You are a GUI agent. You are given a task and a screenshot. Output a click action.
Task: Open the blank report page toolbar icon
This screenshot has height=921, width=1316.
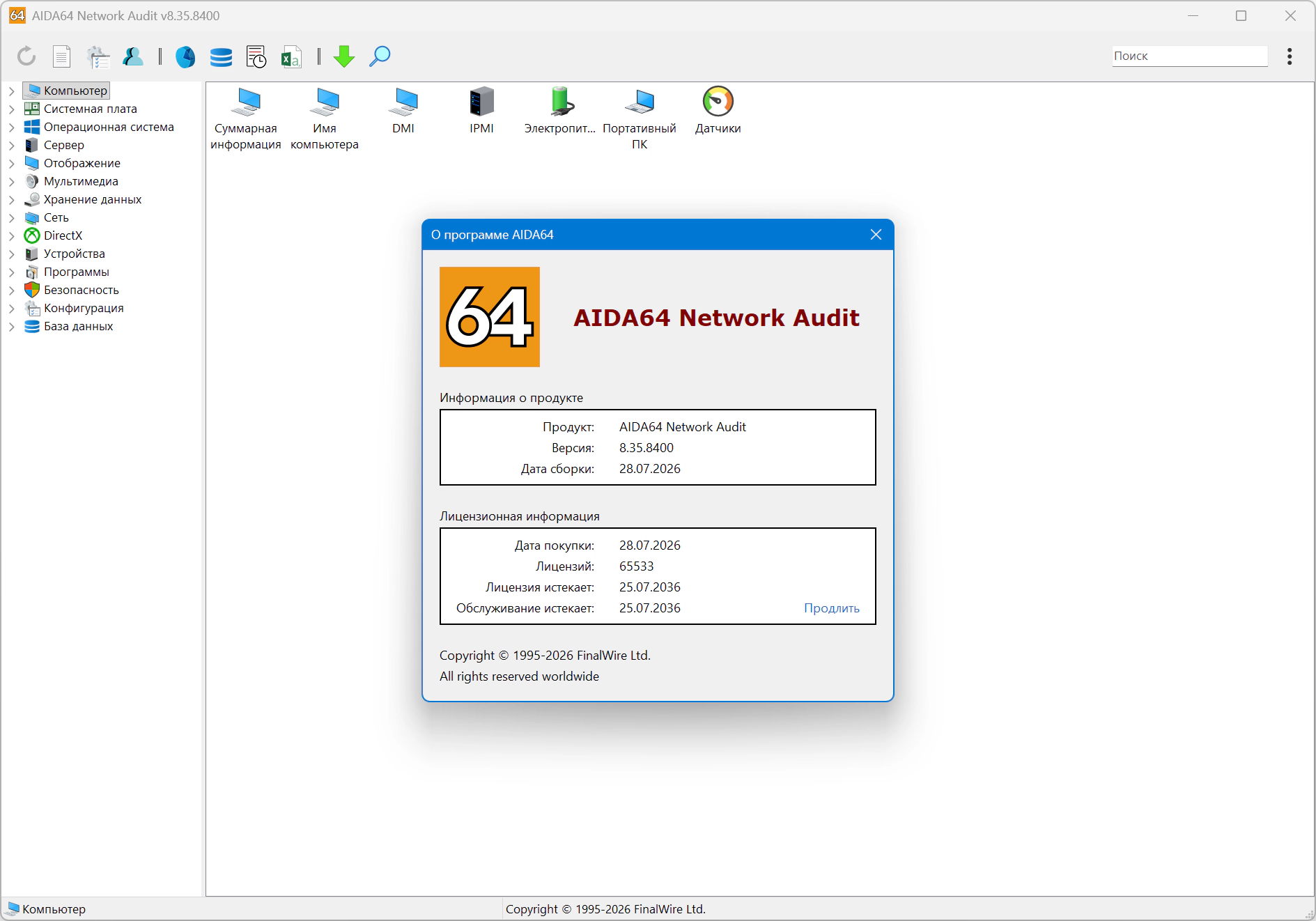click(62, 56)
